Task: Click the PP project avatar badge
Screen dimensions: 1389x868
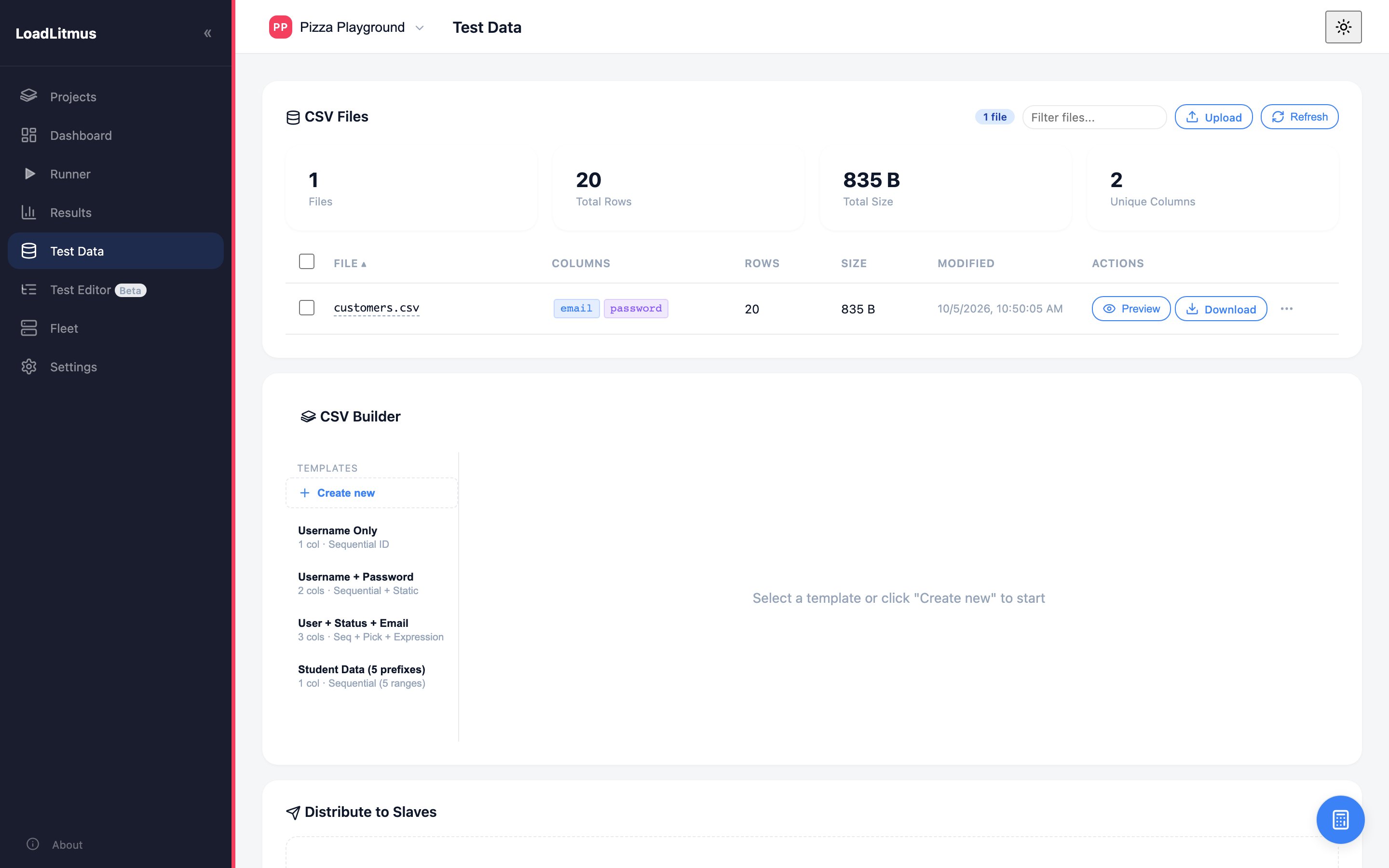Action: click(280, 27)
